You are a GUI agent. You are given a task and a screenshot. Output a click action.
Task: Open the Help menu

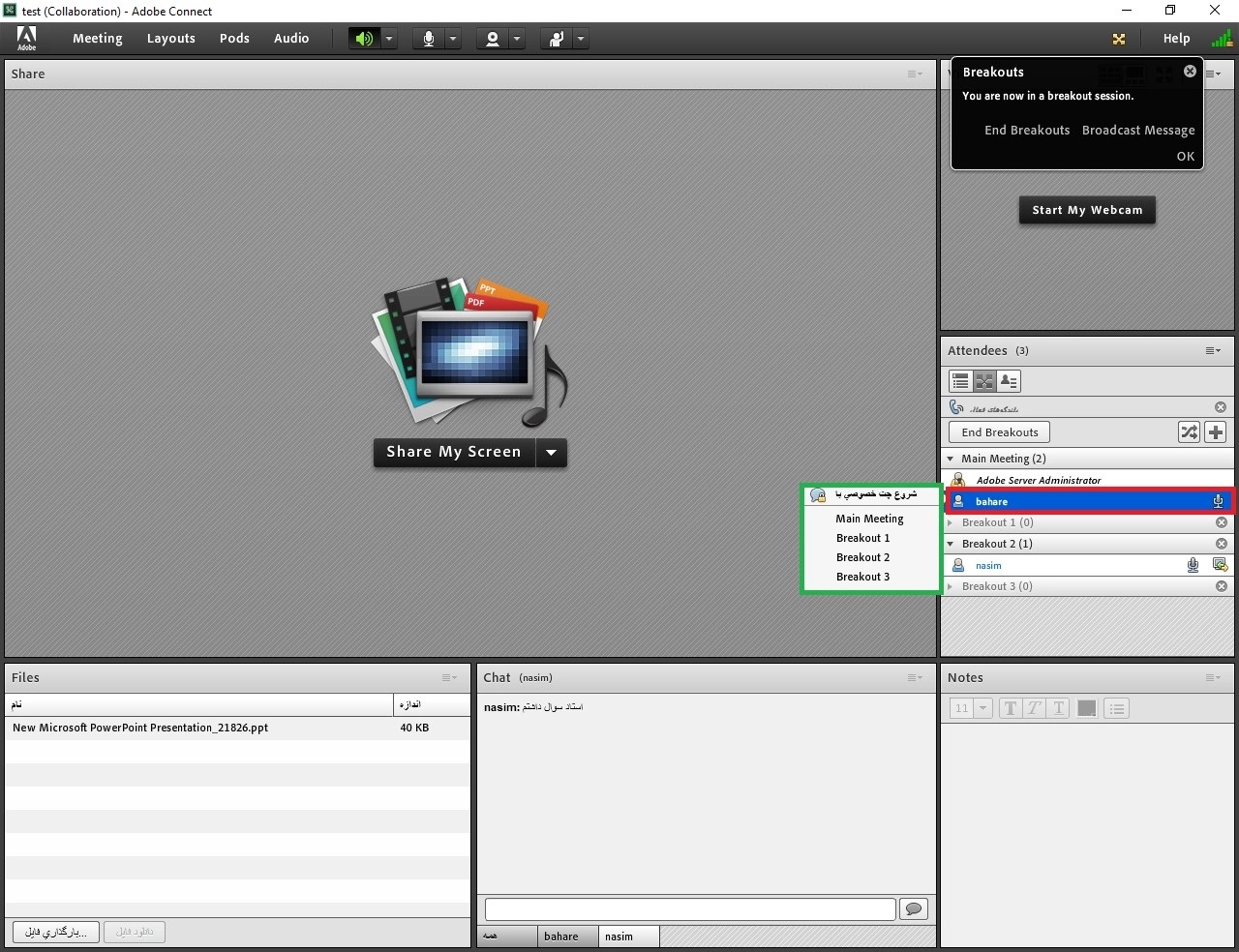click(1176, 39)
